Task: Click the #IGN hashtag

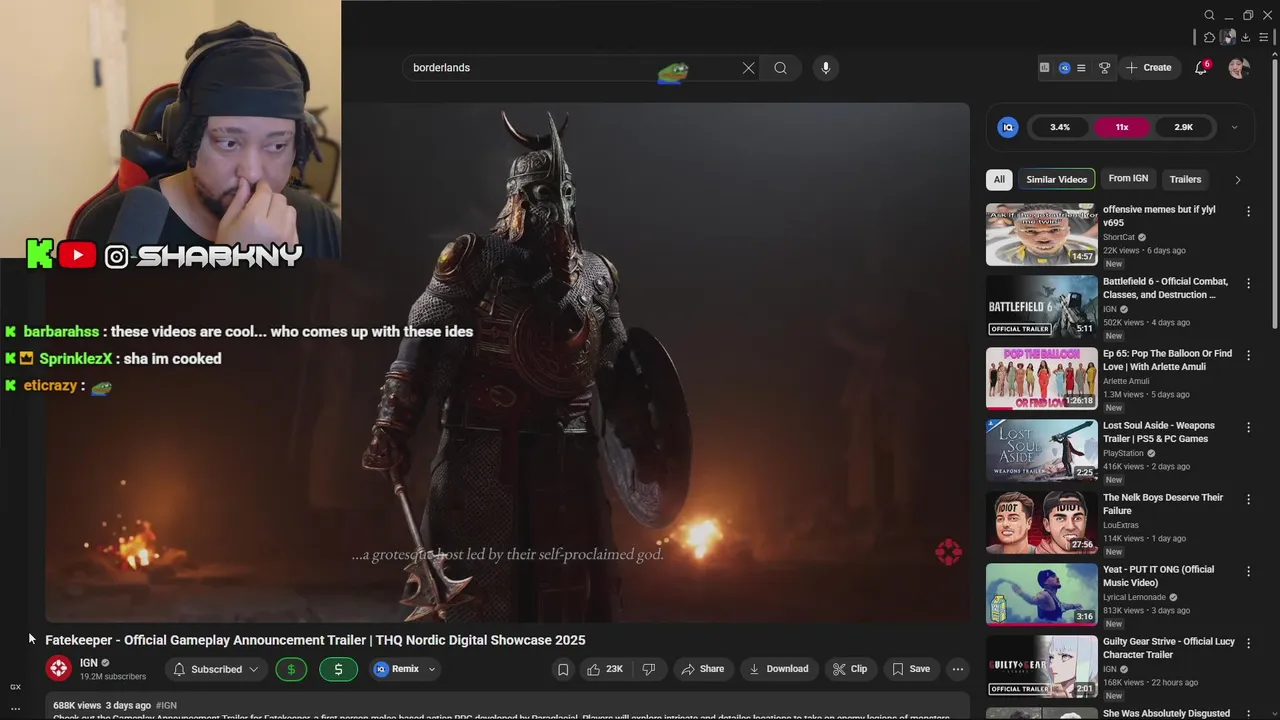Action: pyautogui.click(x=166, y=705)
